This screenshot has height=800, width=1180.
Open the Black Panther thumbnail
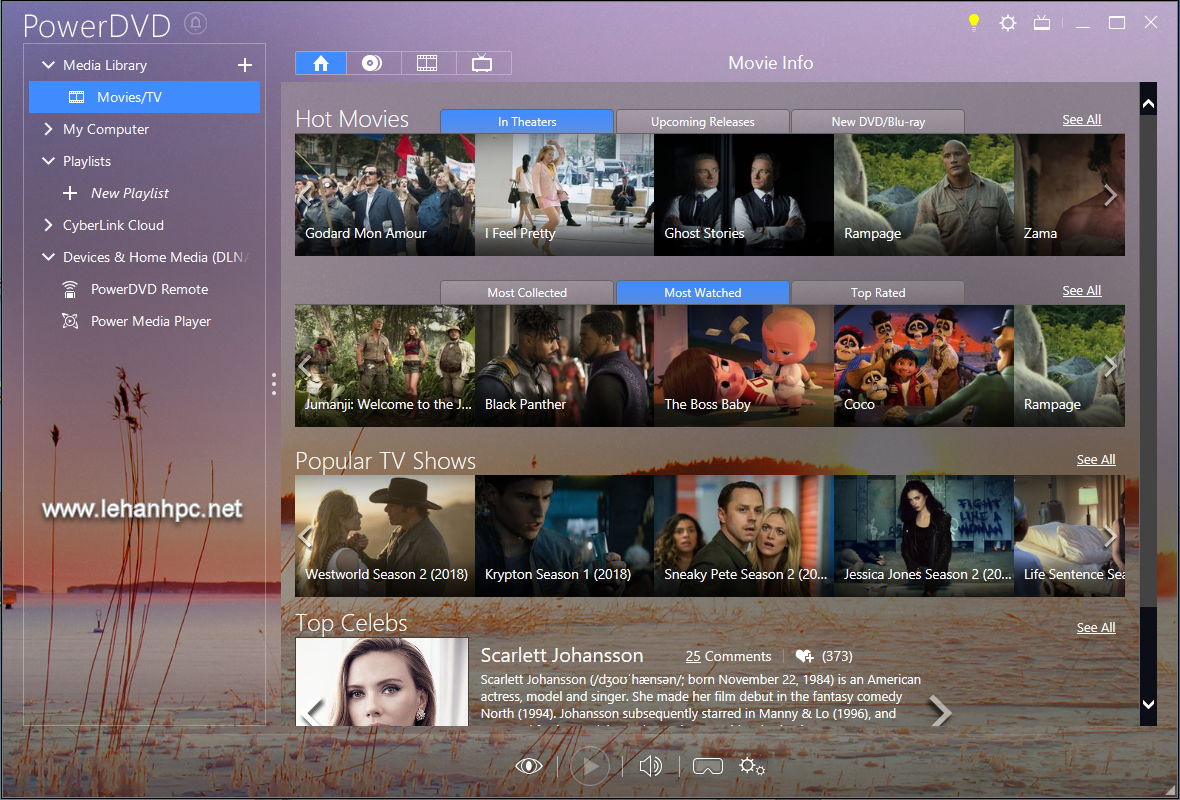(x=564, y=366)
